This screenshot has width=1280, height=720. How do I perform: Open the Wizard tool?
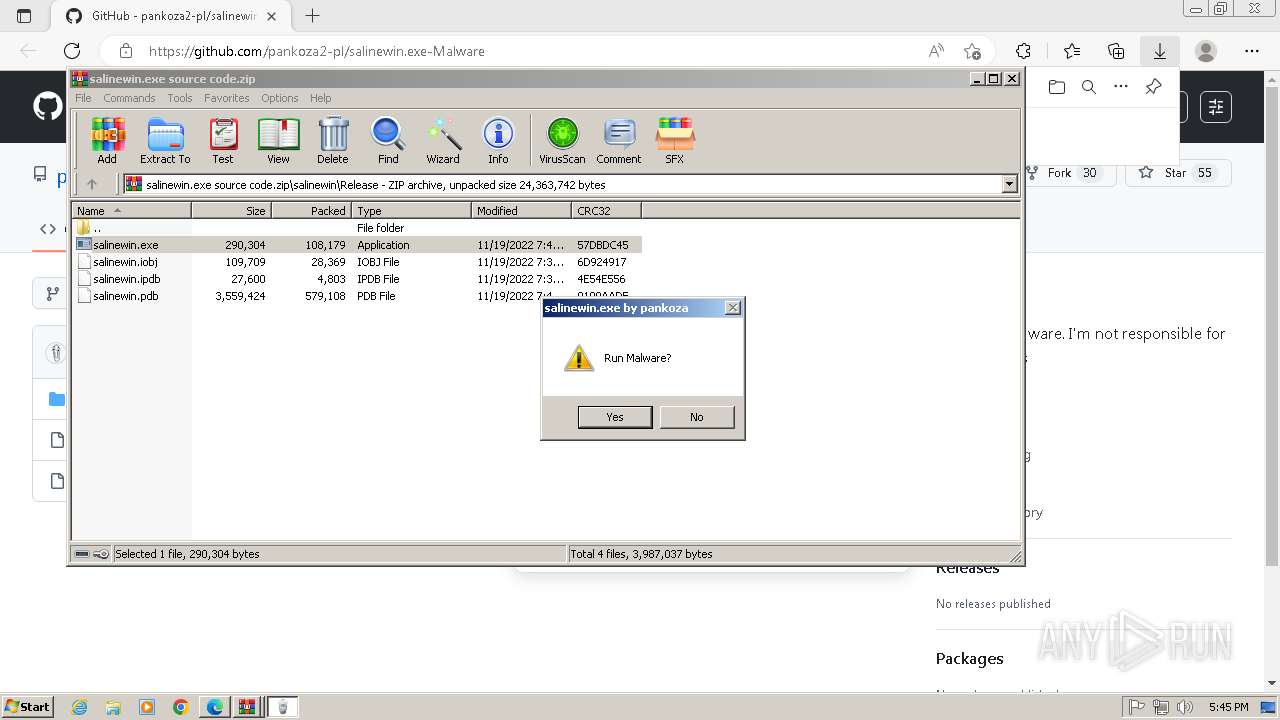pyautogui.click(x=443, y=140)
